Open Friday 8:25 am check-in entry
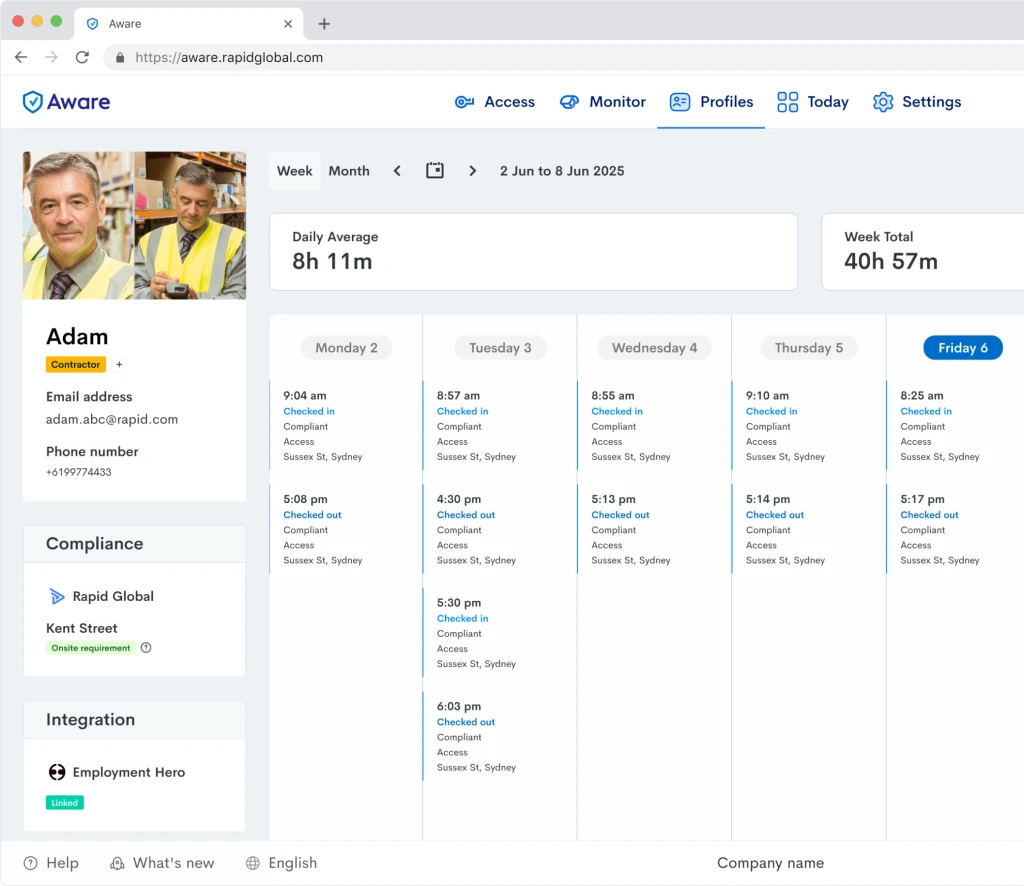Viewport: 1024px width, 886px height. 955,426
